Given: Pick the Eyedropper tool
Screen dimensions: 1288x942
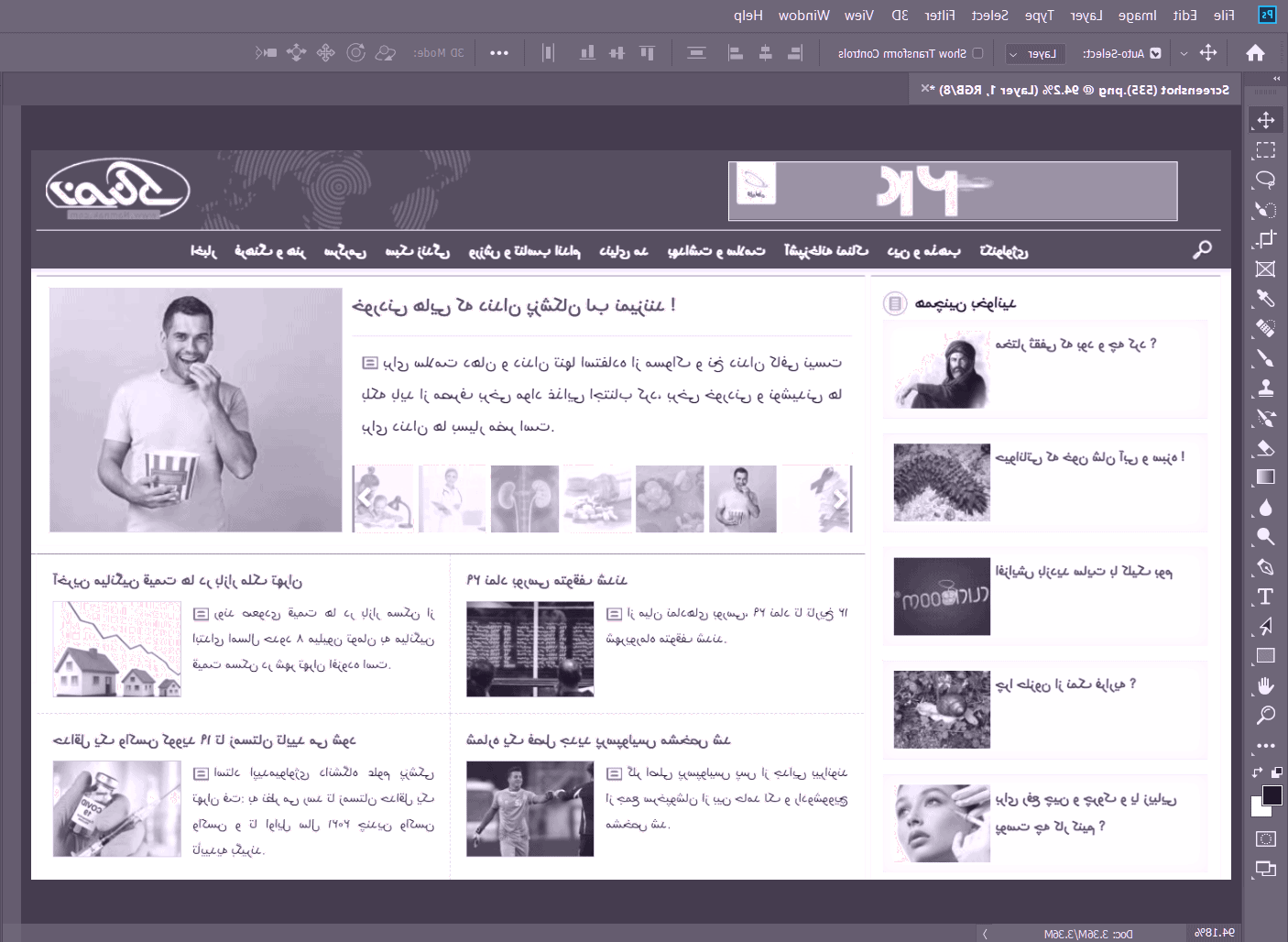Looking at the screenshot, I should [x=1265, y=299].
